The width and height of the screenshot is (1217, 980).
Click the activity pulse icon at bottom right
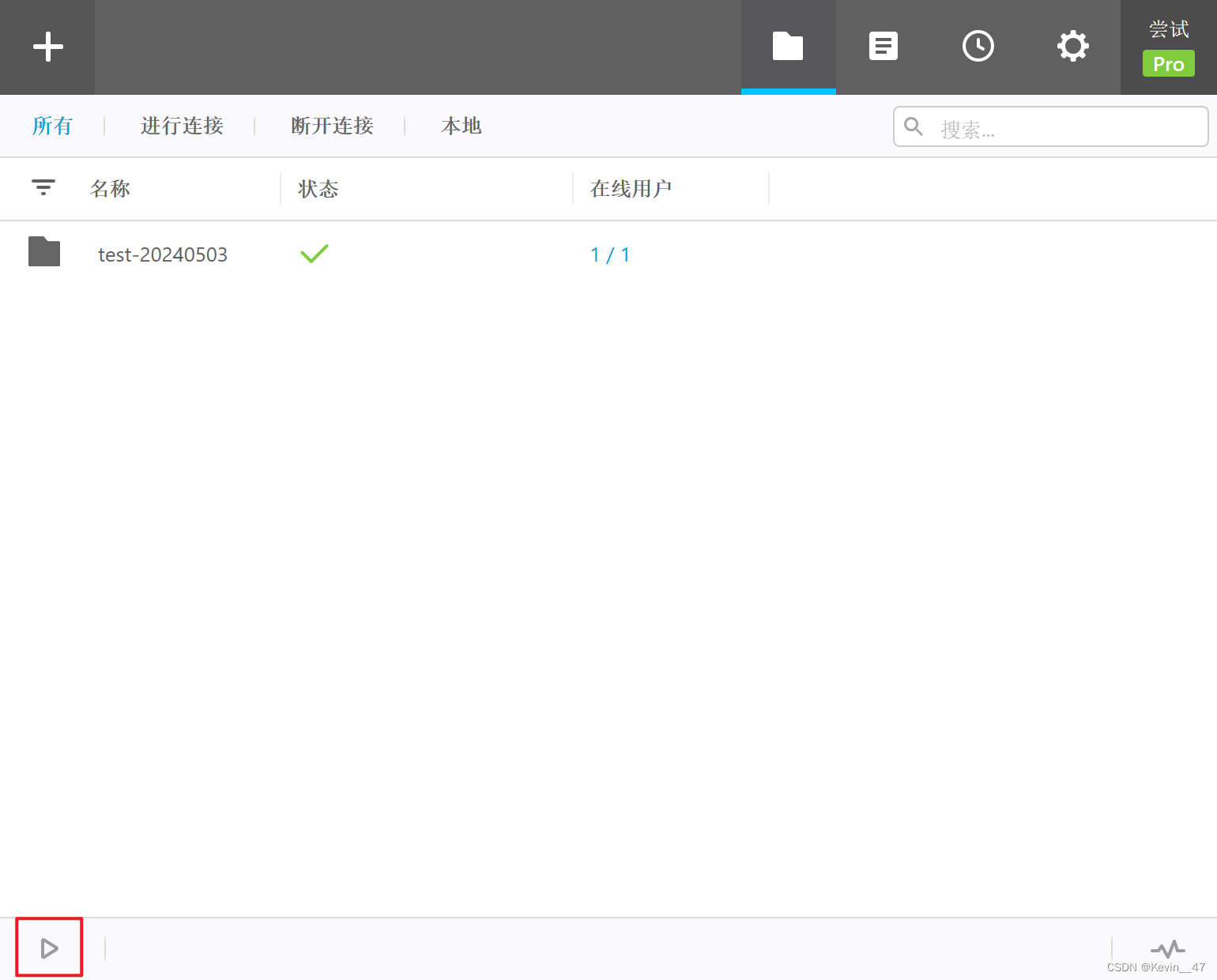point(1167,948)
